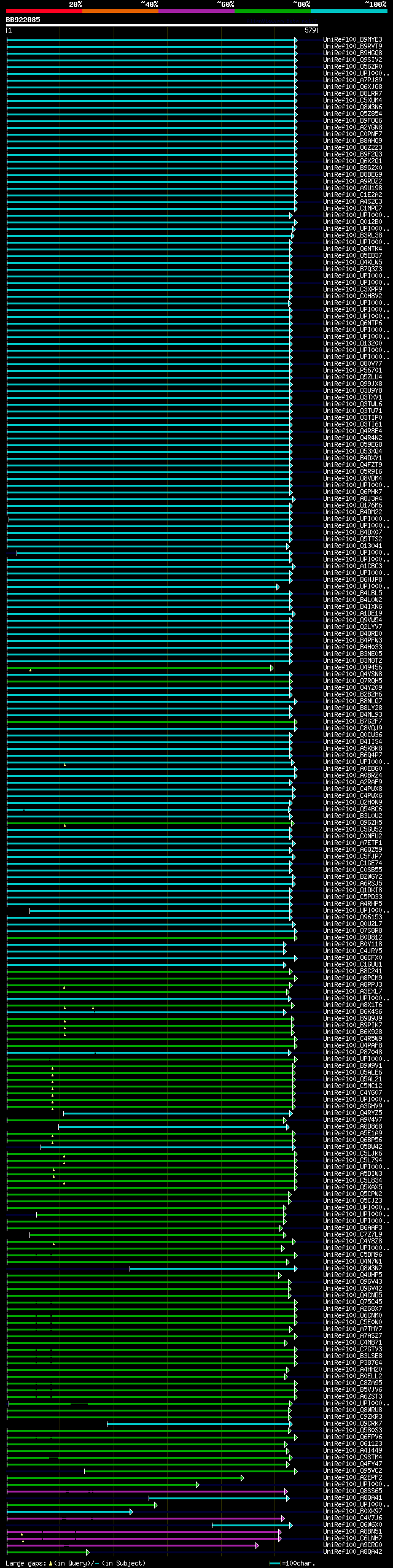Click the purple ~60% identity legend segment
The height and width of the screenshot is (1568, 393).
point(196,11)
